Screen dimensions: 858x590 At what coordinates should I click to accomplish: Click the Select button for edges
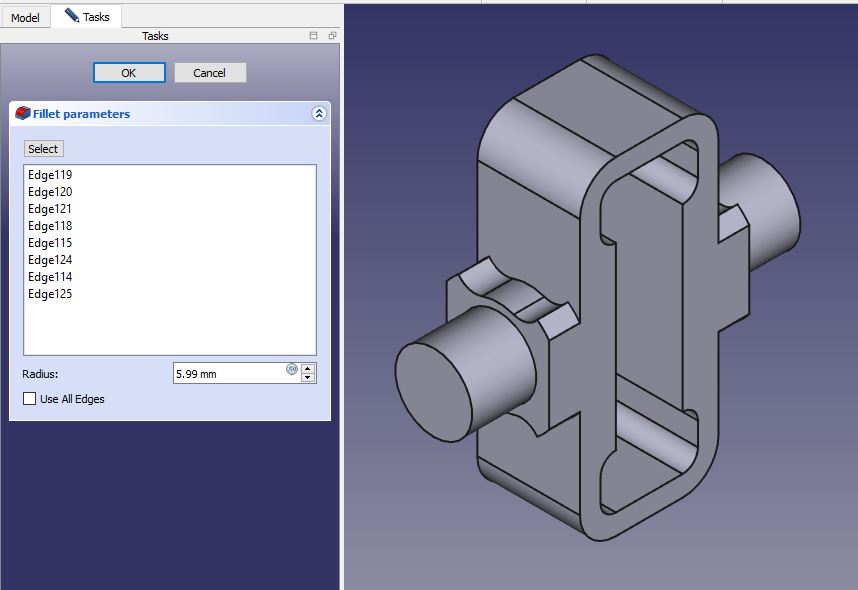point(43,149)
